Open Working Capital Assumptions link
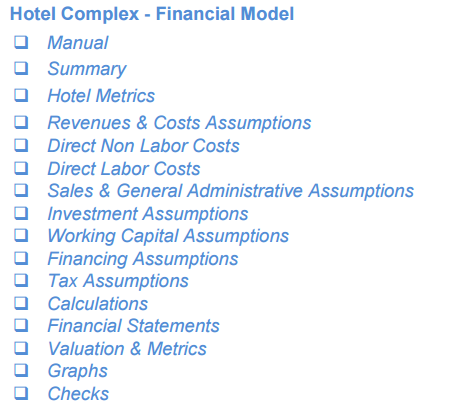 coord(168,236)
